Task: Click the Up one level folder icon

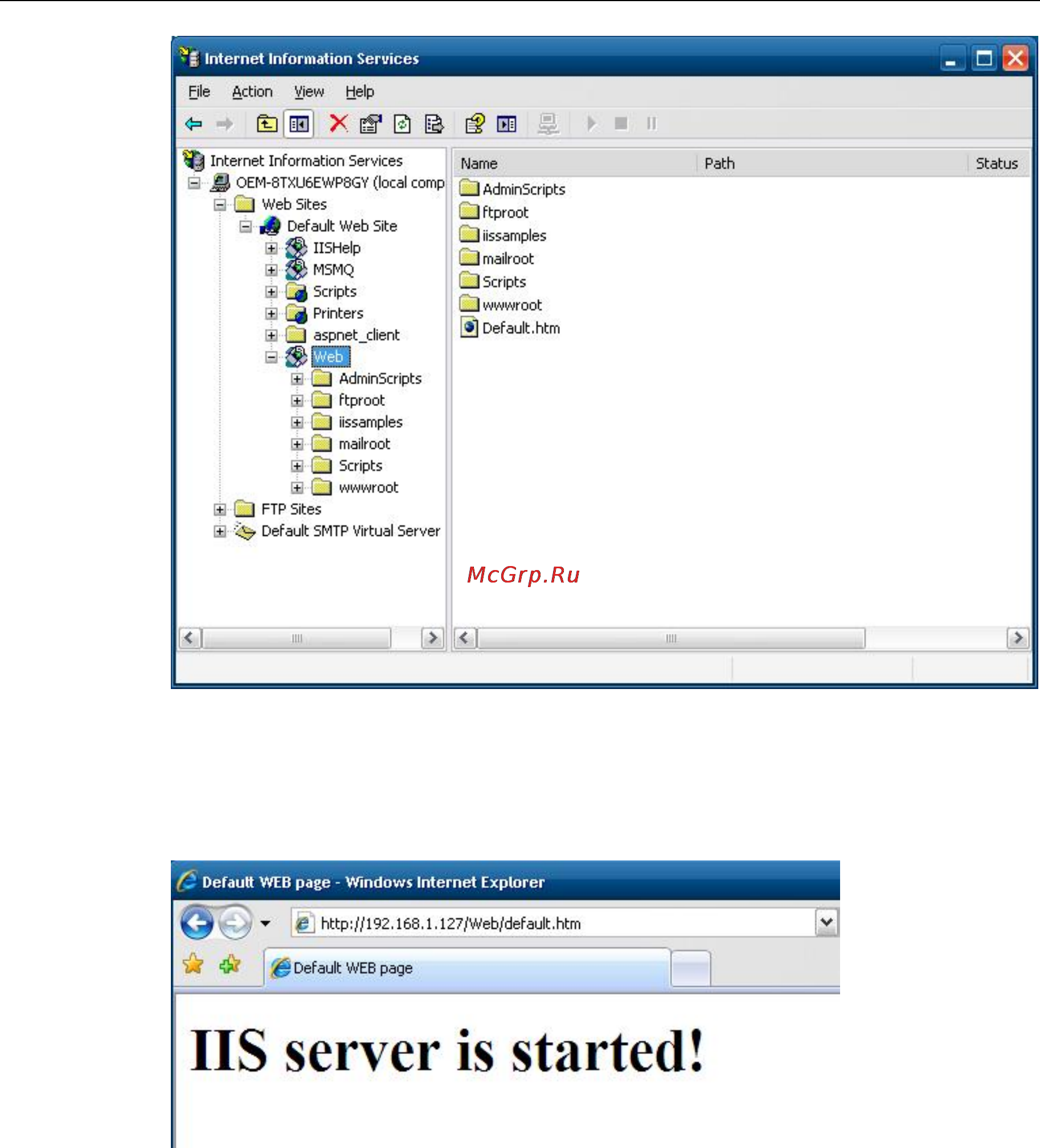Action: (267, 124)
